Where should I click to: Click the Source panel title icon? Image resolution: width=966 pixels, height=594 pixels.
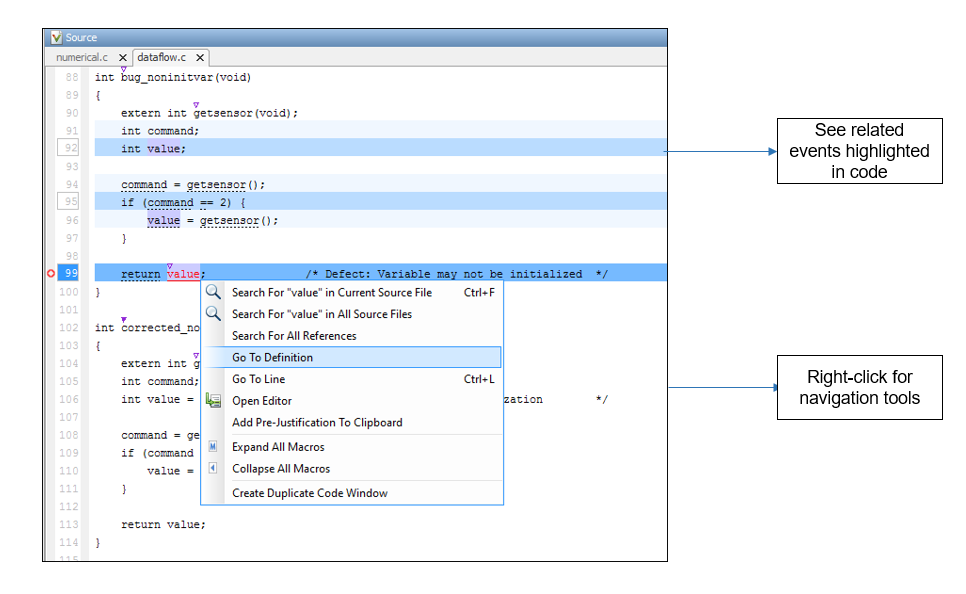click(x=56, y=38)
